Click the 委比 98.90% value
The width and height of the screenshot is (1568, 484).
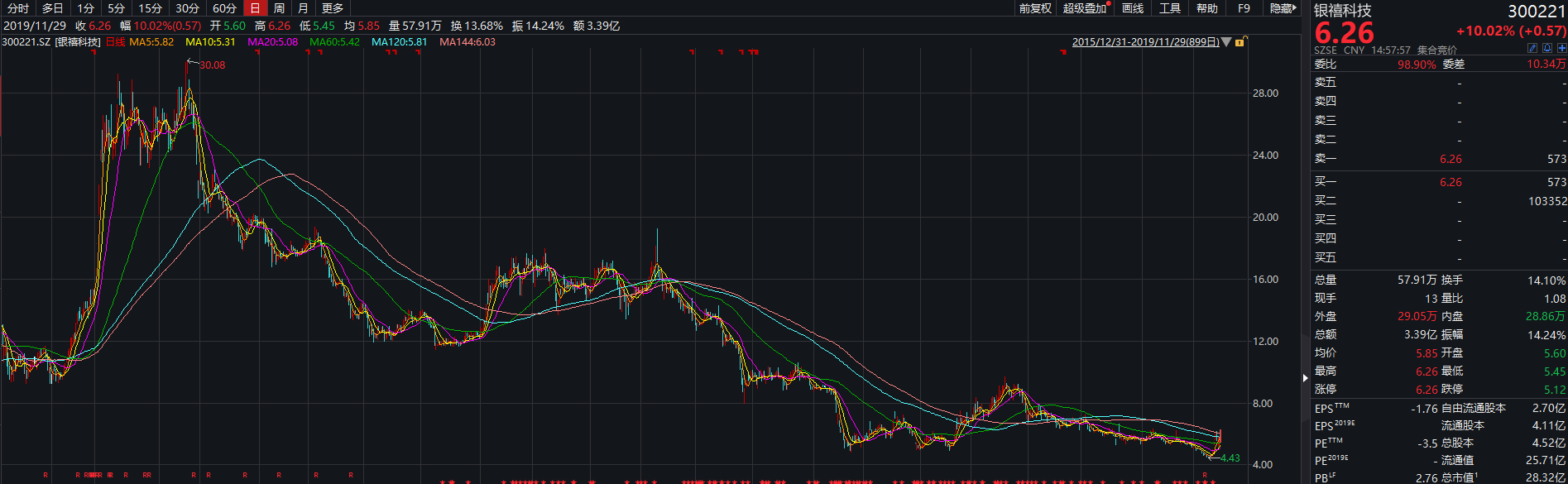[x=1417, y=64]
